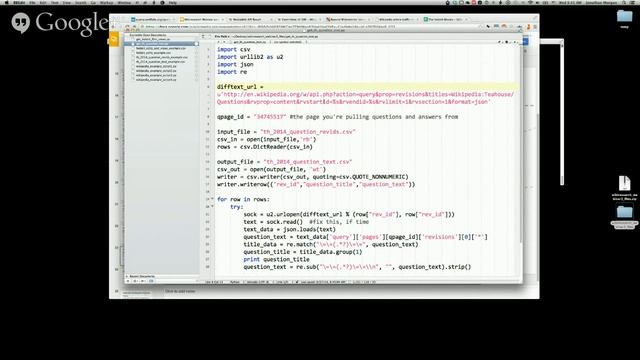The height and width of the screenshot is (360, 640).
Task: Click the 'print question_title' code line
Action: point(276,259)
